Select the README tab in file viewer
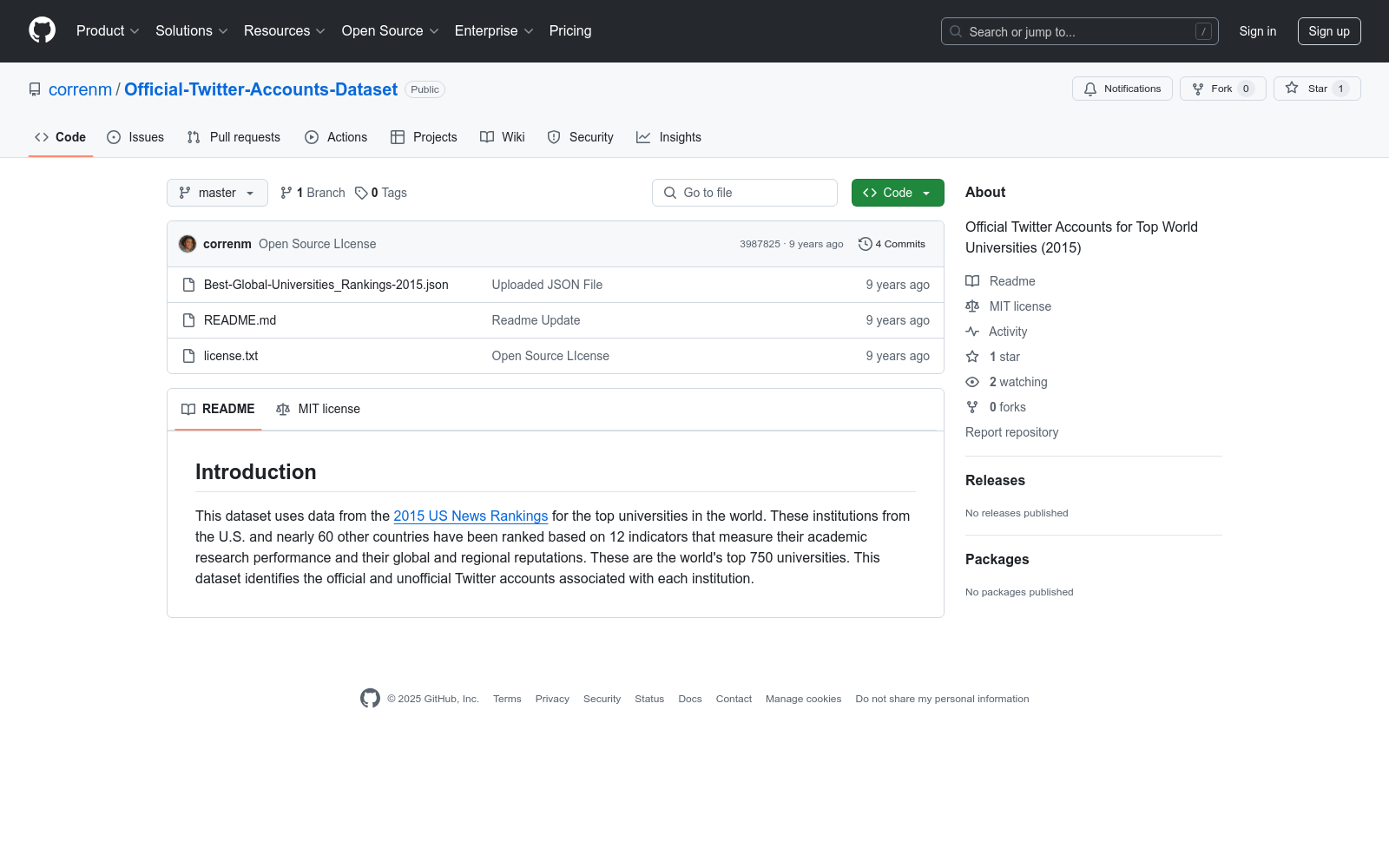Screen dimensions: 1389x868 [x=218, y=409]
